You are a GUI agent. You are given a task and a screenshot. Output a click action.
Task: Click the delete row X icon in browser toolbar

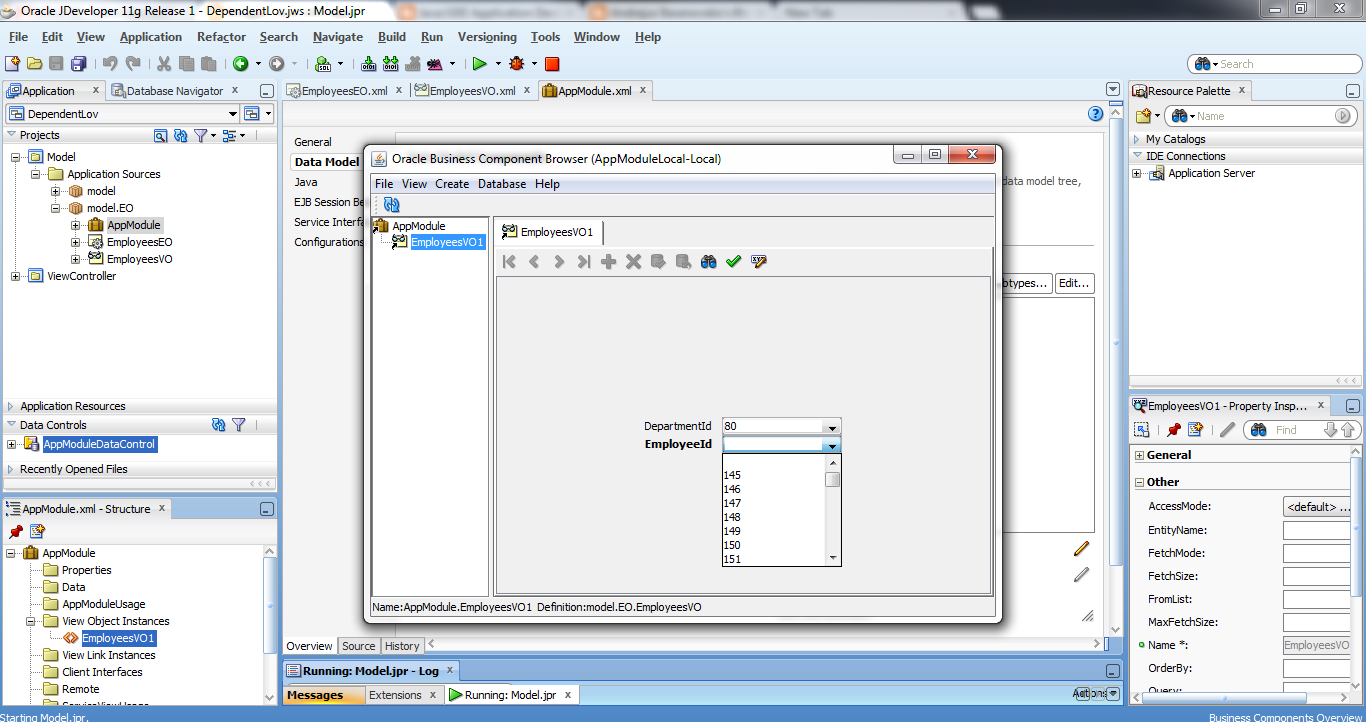pos(633,261)
